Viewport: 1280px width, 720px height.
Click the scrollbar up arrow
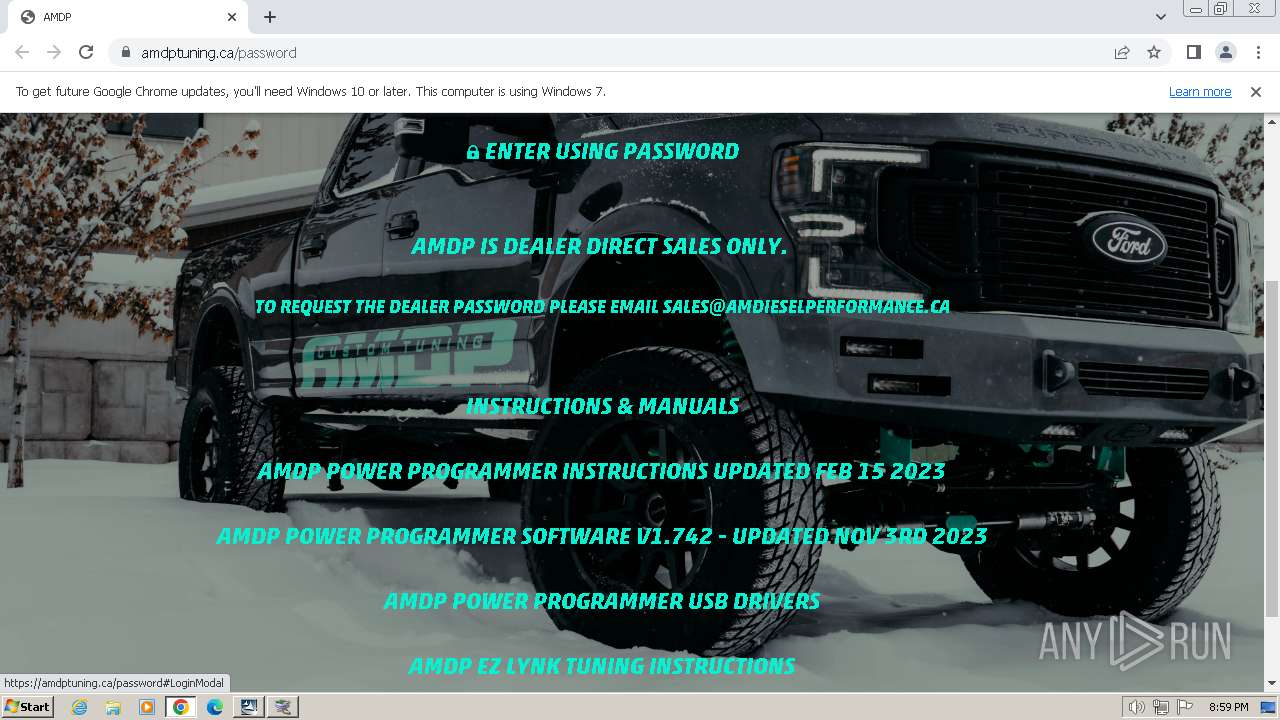[x=1272, y=121]
